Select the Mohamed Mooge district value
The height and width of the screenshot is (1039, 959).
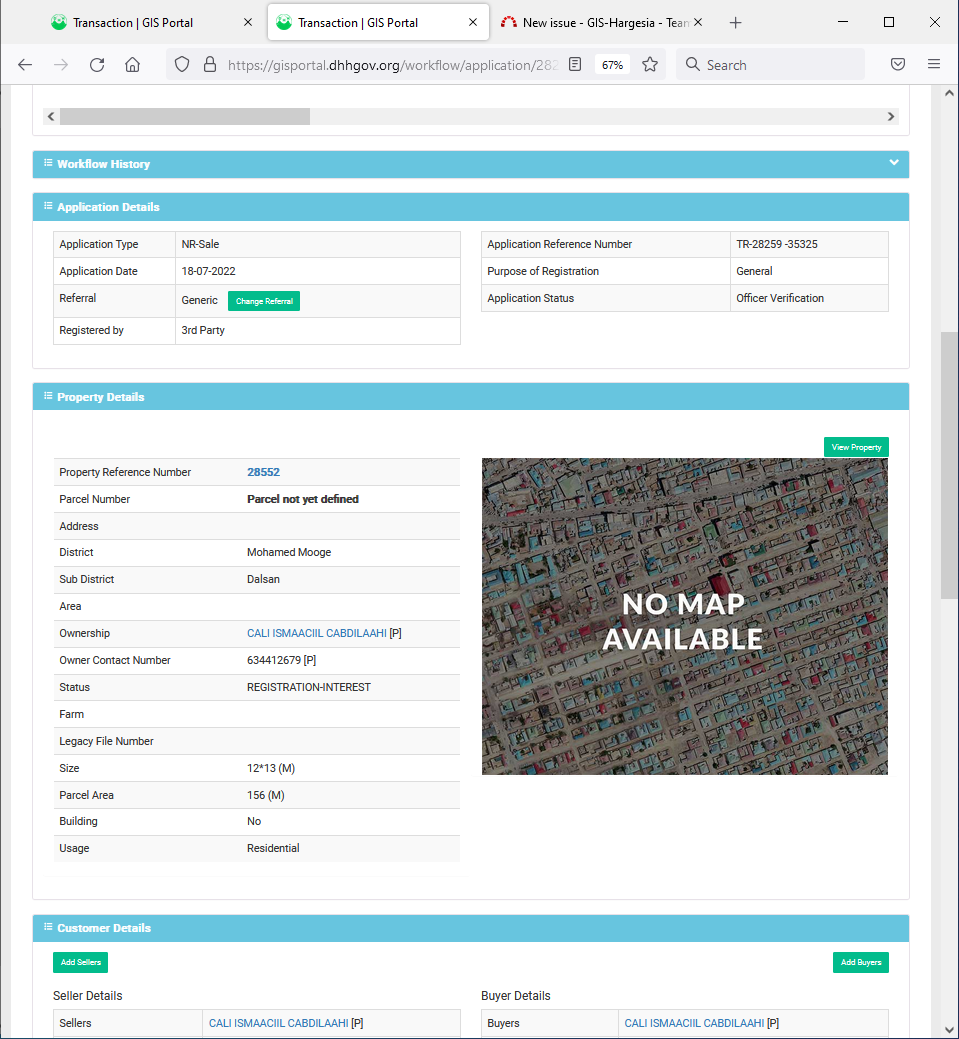click(x=288, y=552)
